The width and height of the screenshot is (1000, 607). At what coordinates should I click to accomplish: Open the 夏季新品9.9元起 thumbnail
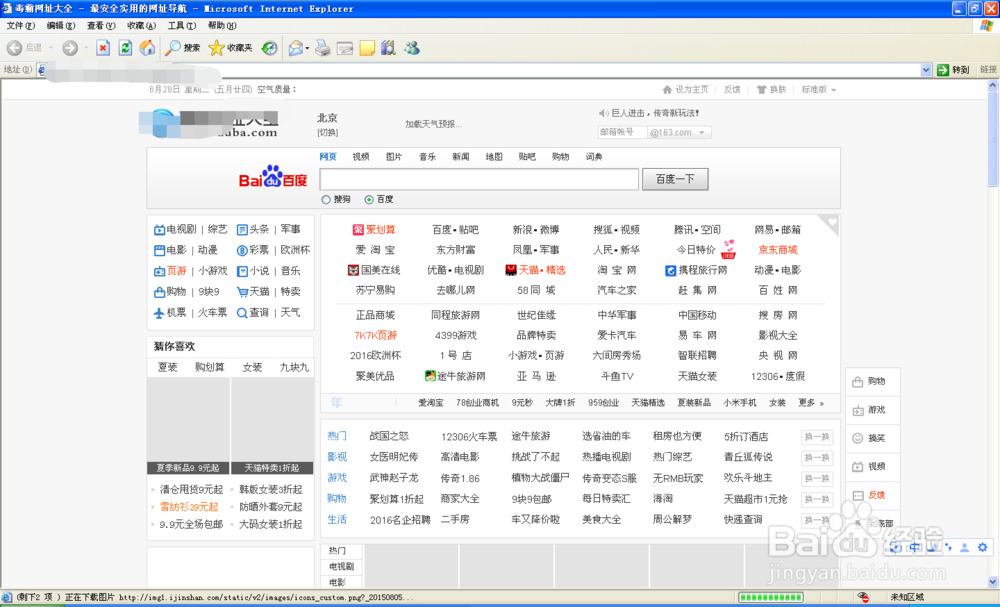point(188,426)
